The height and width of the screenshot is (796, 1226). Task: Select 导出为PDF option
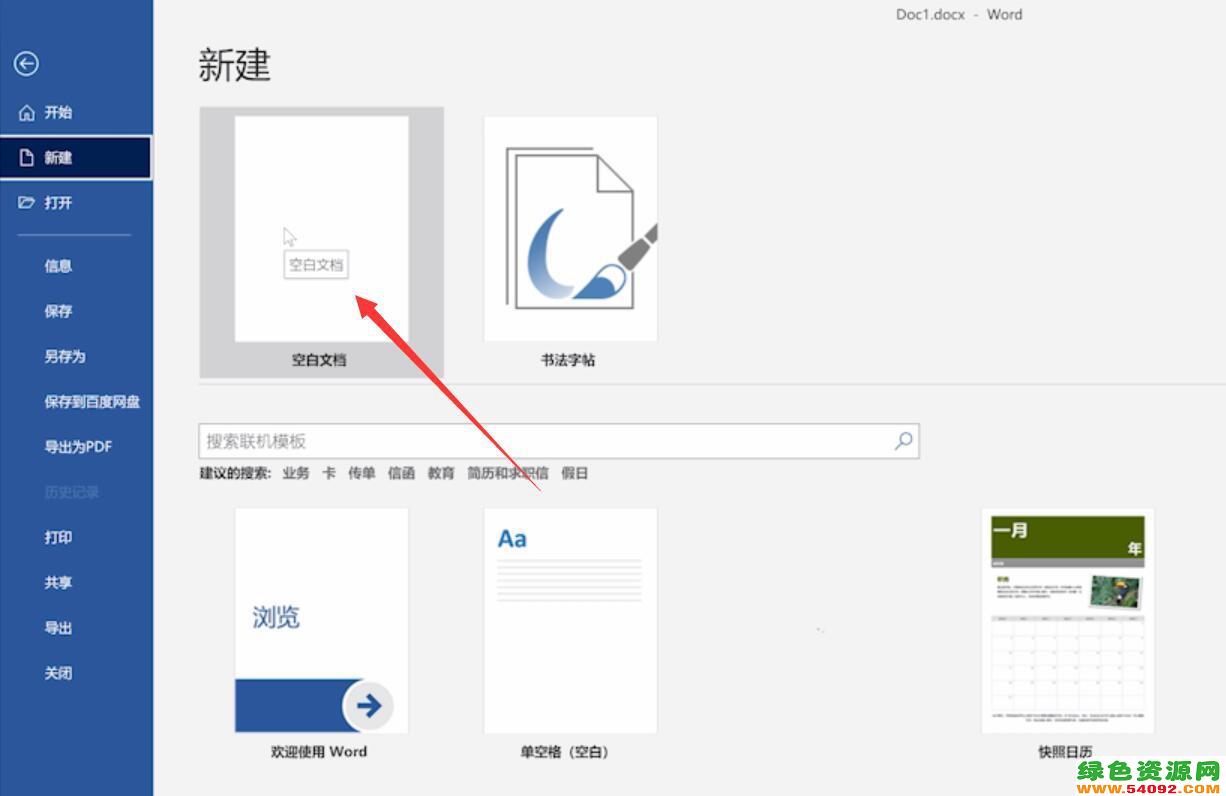coord(76,447)
